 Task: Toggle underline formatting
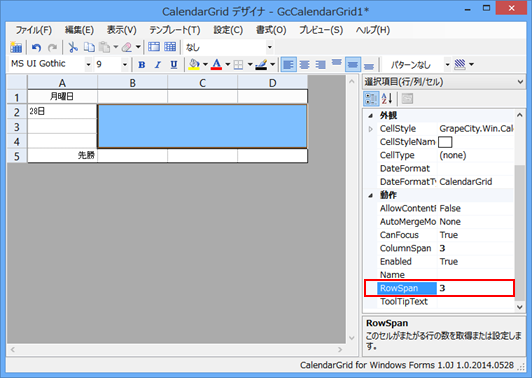click(x=174, y=64)
